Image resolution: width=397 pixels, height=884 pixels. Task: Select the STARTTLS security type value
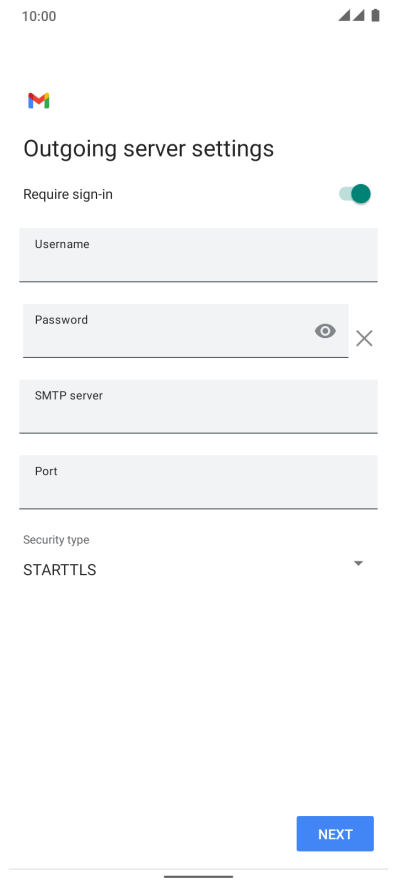point(60,570)
